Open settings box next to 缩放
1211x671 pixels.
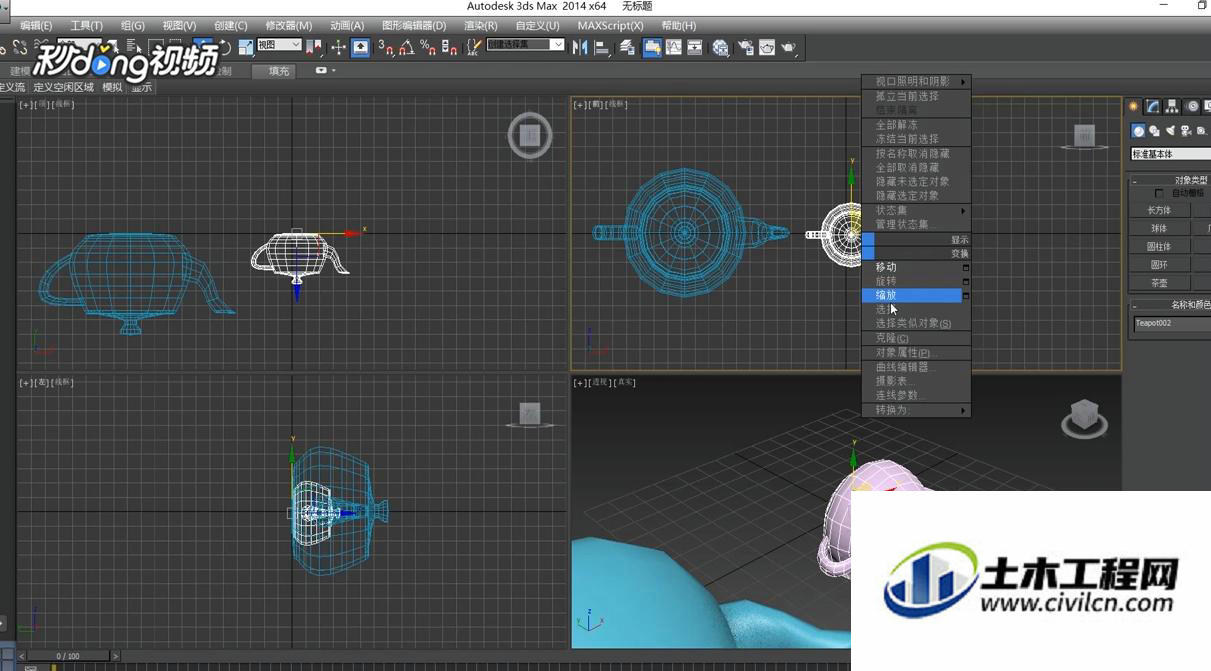coord(966,296)
